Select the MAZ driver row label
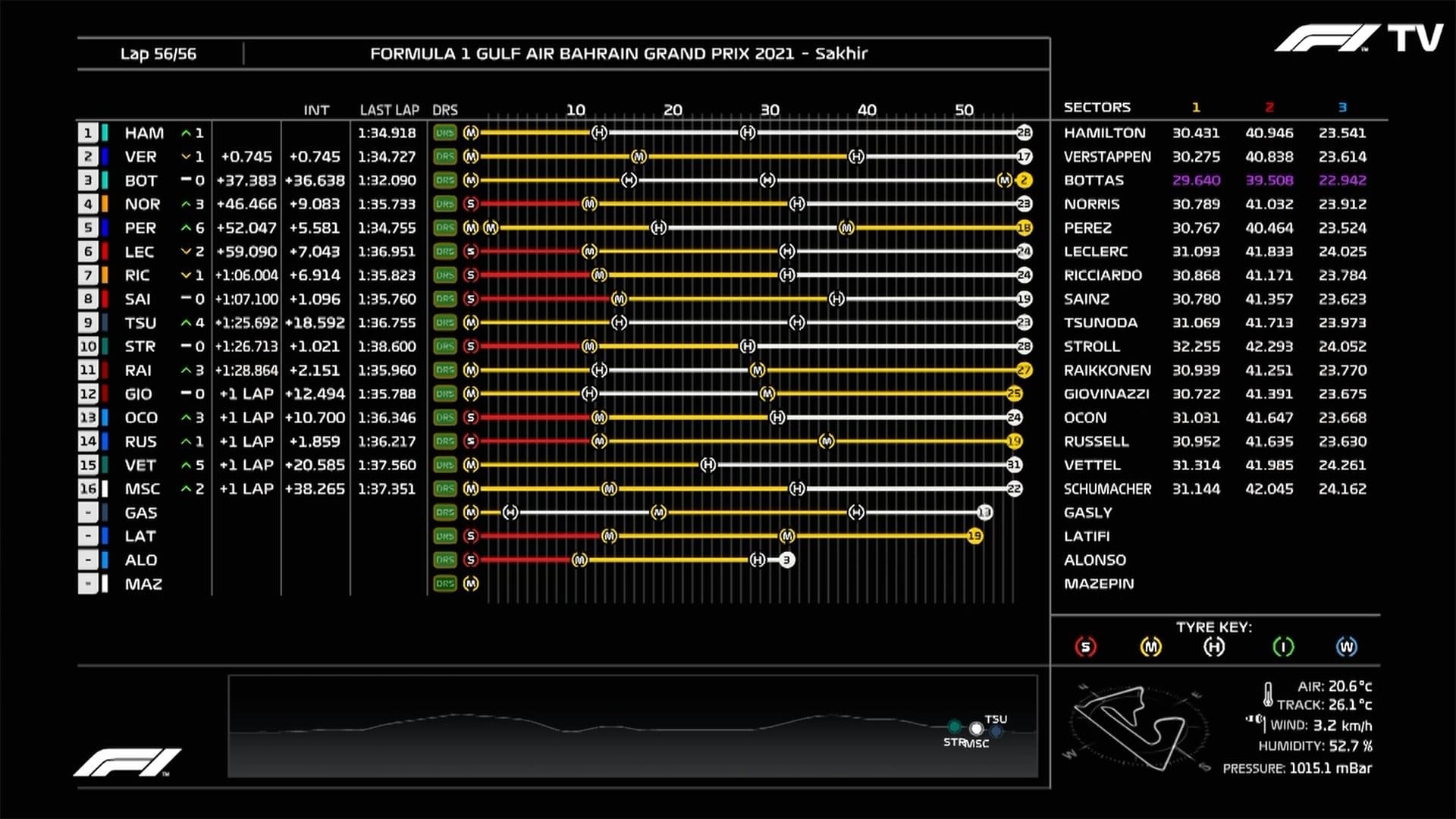Screen dimensions: 1456x819 (x=143, y=583)
